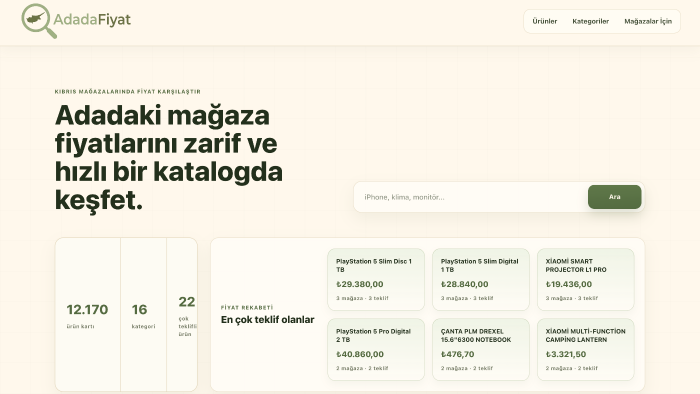Open PlayStation 5 Slim Disc 1 TB card
The height and width of the screenshot is (394, 700).
click(x=376, y=279)
